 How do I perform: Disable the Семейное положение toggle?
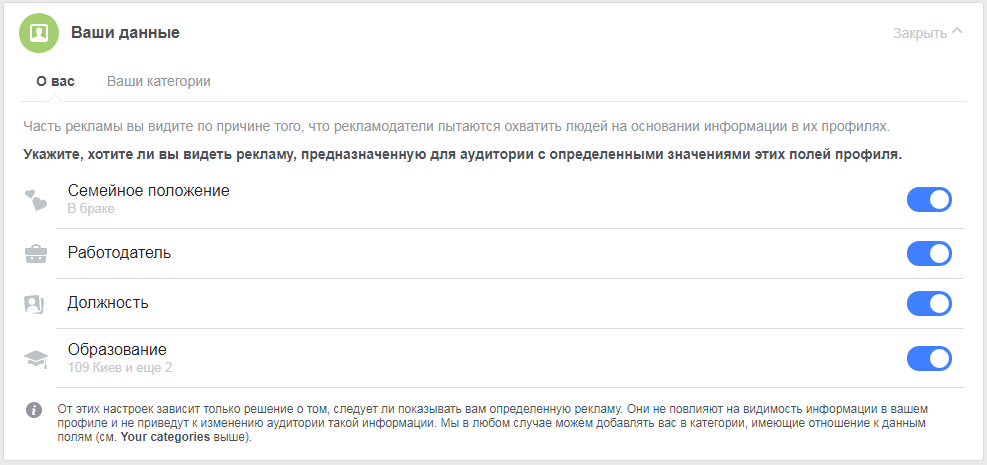coord(929,200)
